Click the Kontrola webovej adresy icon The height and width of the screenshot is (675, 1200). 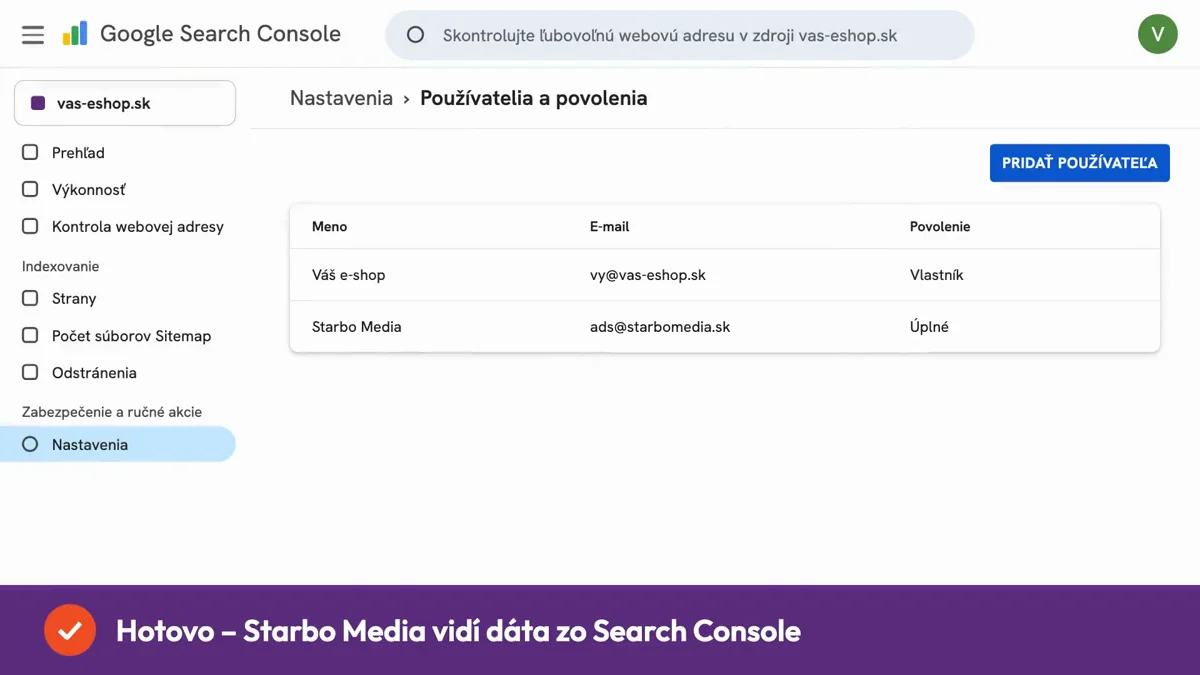click(x=30, y=226)
